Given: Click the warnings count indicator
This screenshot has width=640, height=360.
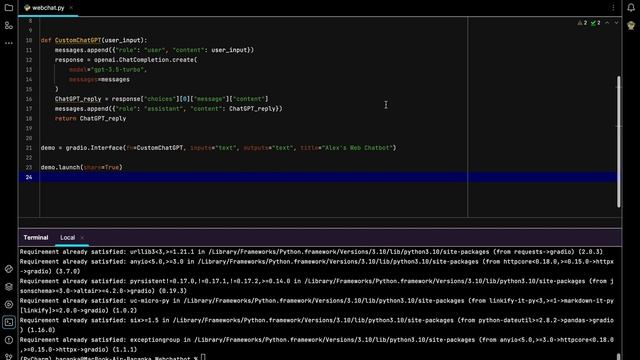Looking at the screenshot, I should 582,23.
